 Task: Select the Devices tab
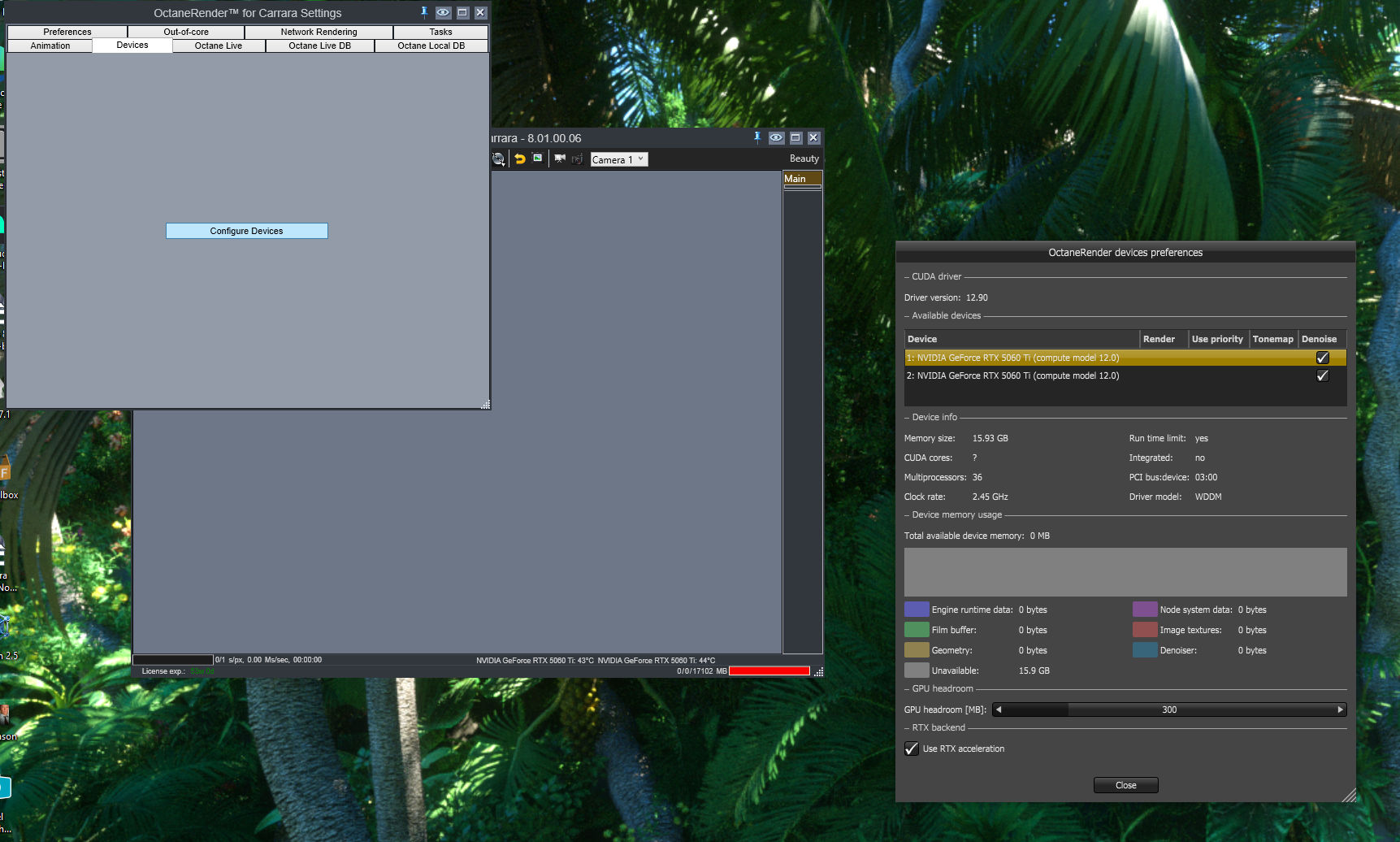(132, 45)
